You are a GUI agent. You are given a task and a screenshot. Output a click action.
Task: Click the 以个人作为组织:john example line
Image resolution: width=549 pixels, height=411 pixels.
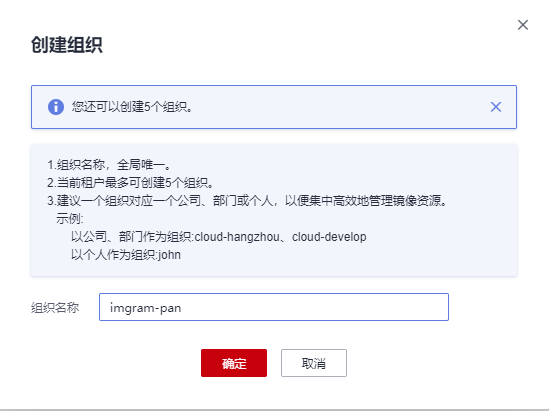coord(126,255)
